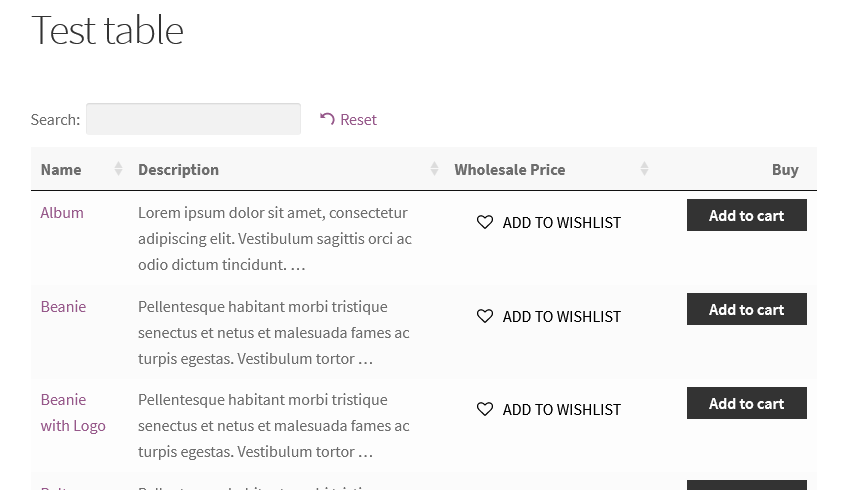
Task: Click the Reset undo arrow icon
Action: coord(327,119)
